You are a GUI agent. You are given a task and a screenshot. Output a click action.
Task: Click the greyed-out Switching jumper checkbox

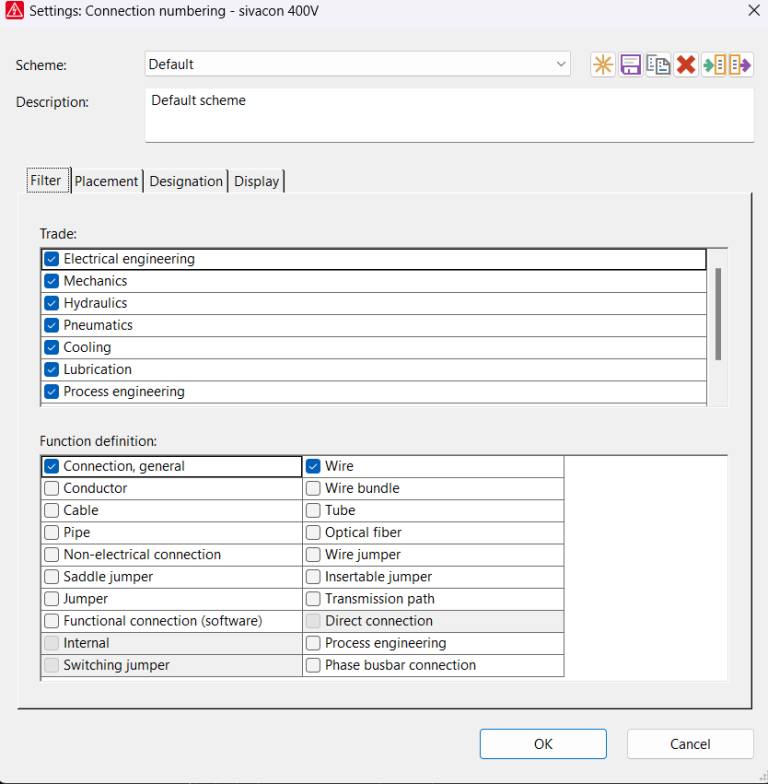(52, 665)
